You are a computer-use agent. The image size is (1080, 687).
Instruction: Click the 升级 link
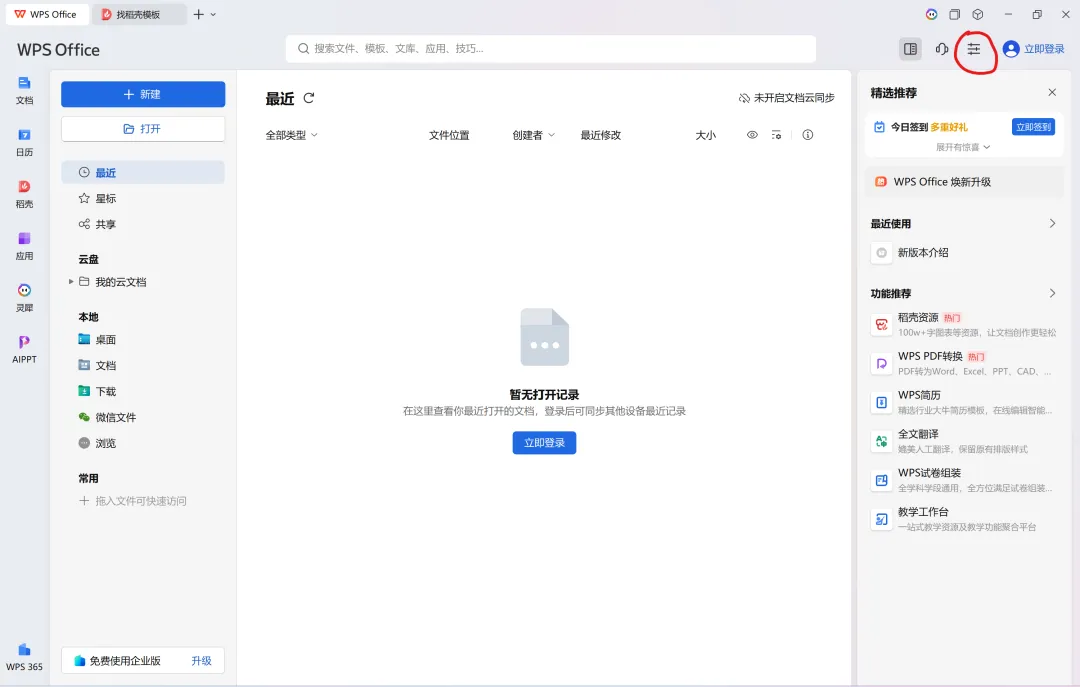(x=201, y=661)
